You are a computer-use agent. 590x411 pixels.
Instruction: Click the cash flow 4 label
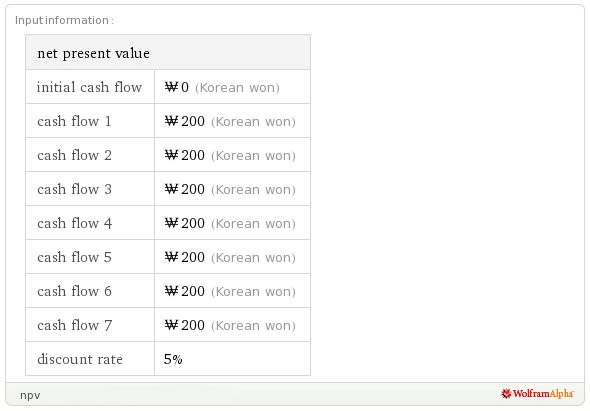(75, 223)
